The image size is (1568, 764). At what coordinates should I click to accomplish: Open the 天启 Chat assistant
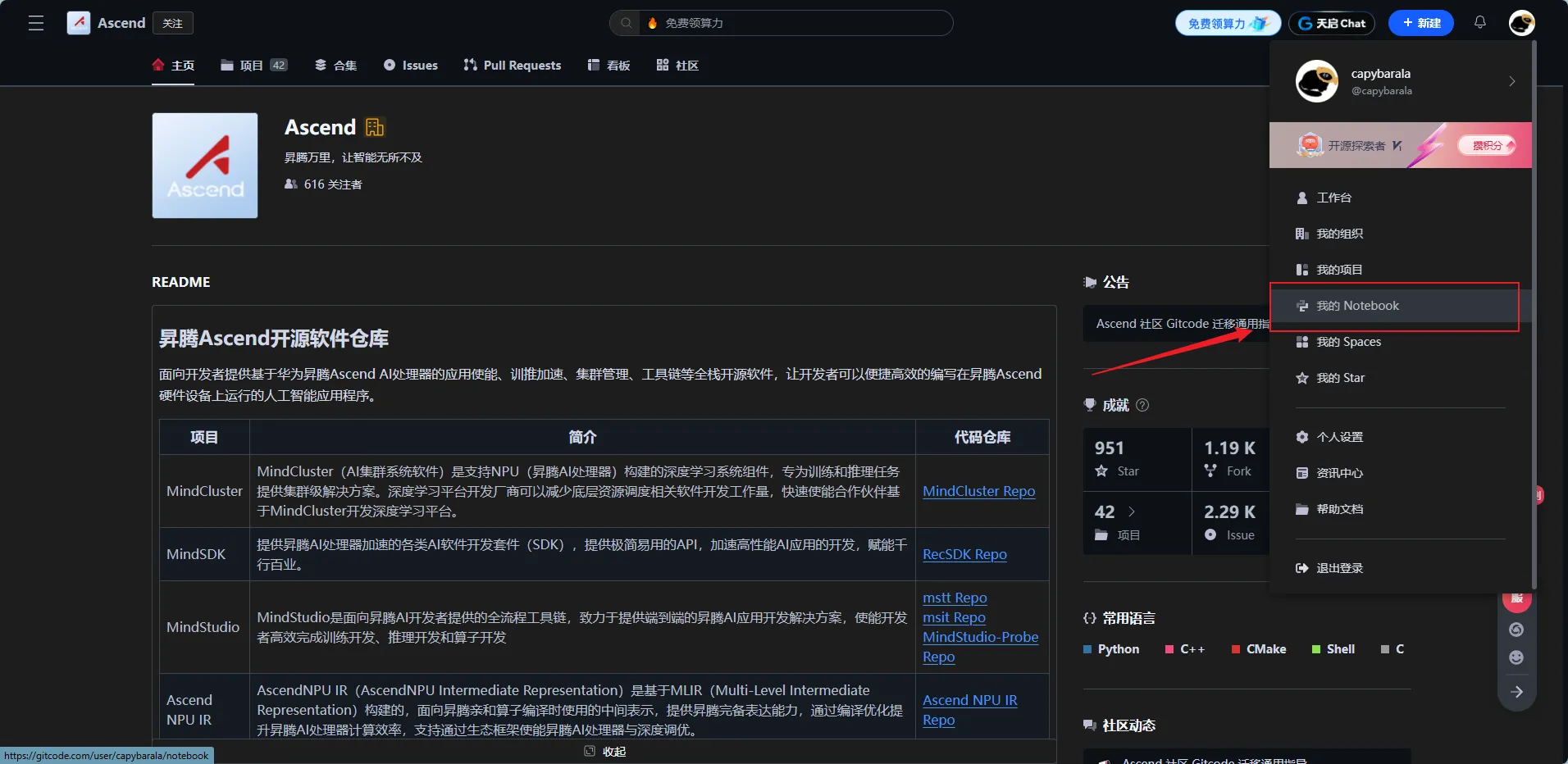pos(1330,23)
